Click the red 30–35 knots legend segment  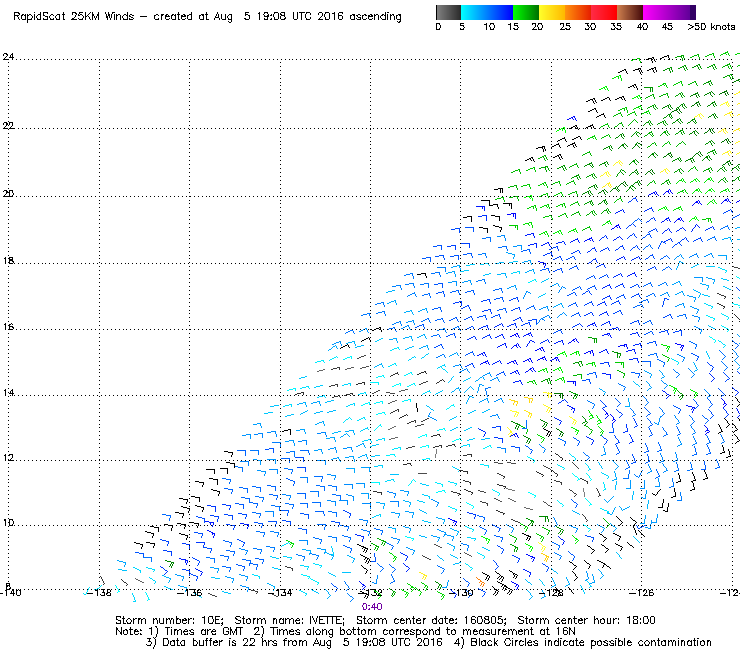604,12
